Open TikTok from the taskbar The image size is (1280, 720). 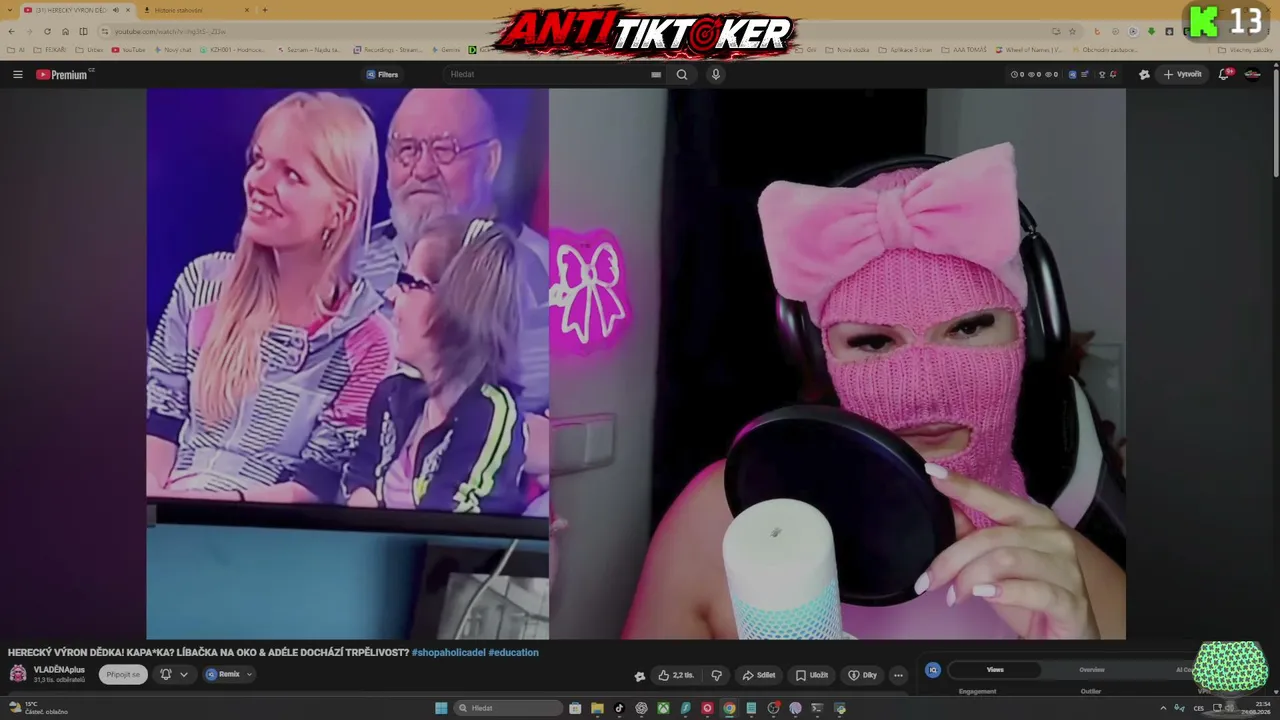(619, 708)
